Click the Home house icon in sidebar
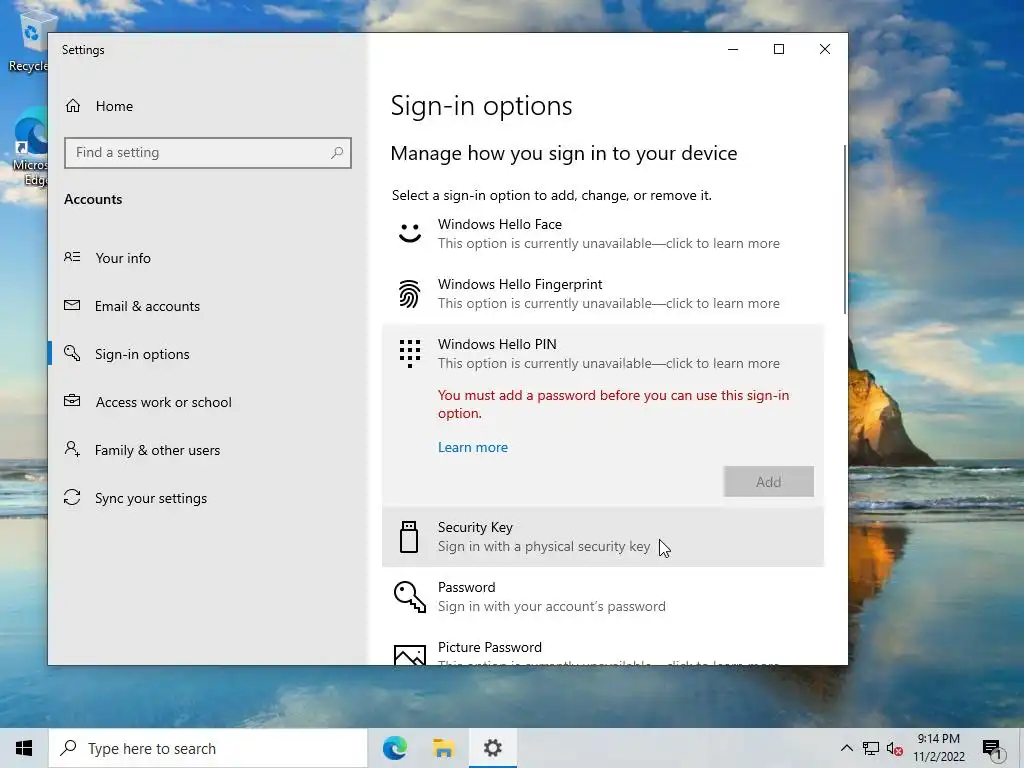 click(x=72, y=106)
